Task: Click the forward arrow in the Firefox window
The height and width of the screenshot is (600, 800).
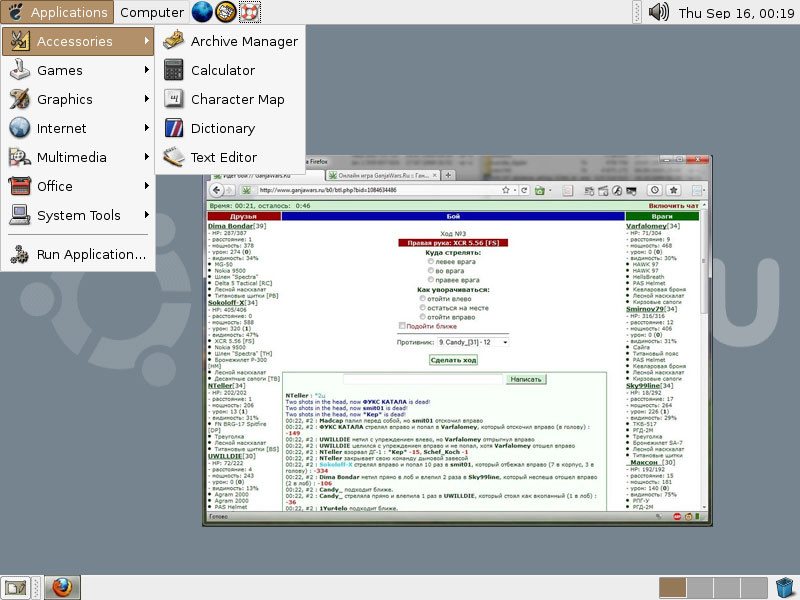Action: 229,190
